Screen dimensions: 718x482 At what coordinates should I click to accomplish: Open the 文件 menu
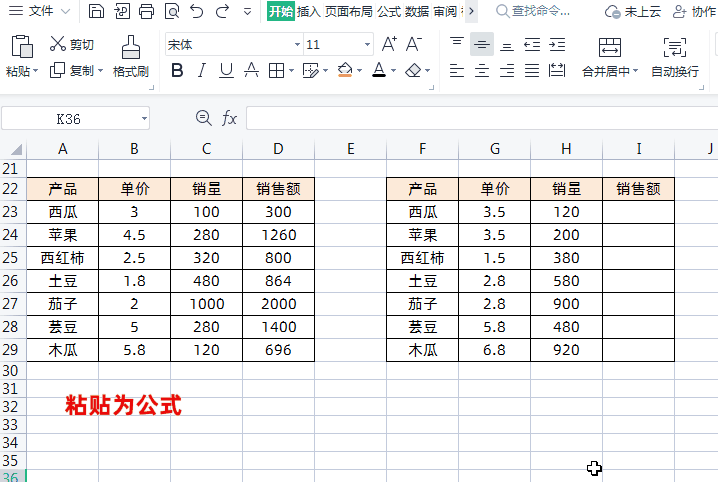(39, 11)
